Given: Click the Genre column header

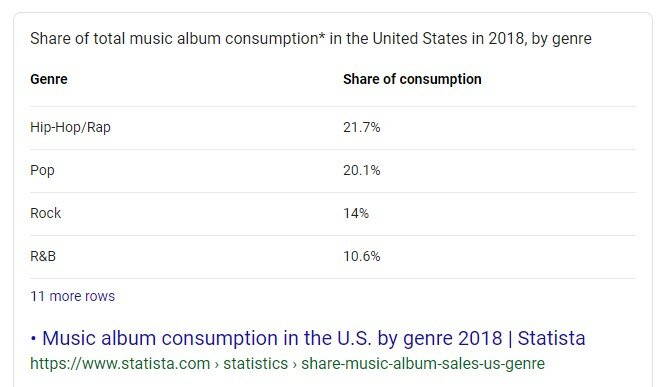Looking at the screenshot, I should point(49,79).
